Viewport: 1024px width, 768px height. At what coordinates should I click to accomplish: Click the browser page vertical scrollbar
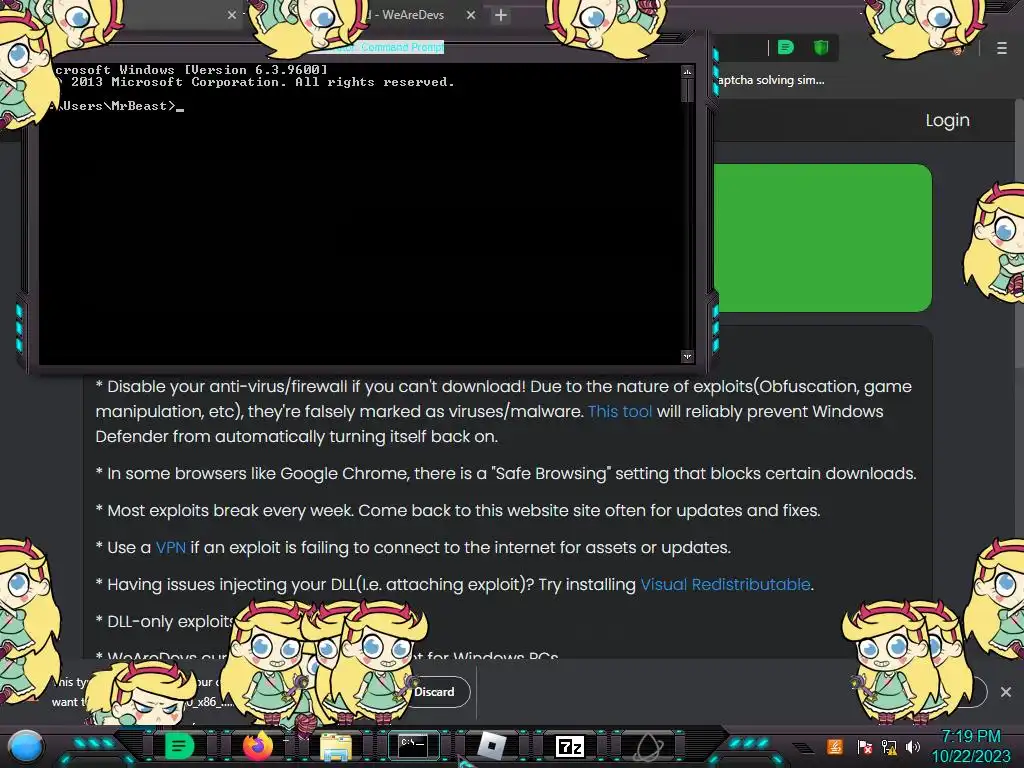point(1019,235)
